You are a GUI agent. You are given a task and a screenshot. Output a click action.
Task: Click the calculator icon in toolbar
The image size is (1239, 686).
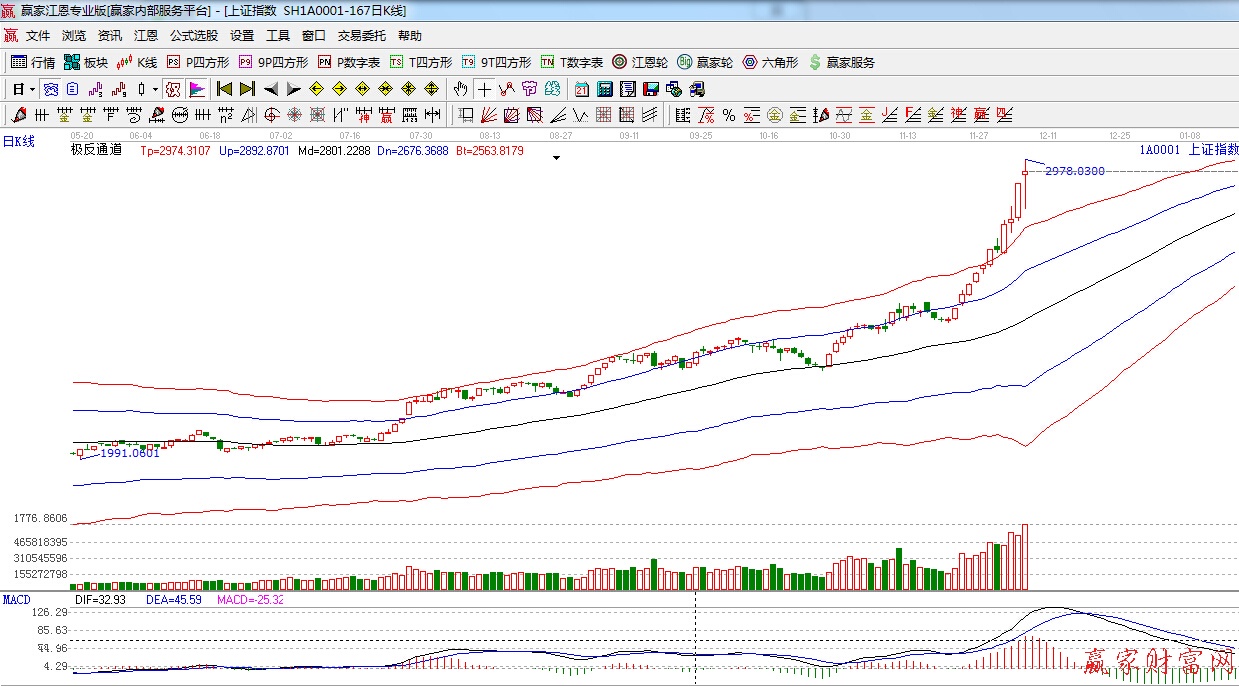pos(604,89)
